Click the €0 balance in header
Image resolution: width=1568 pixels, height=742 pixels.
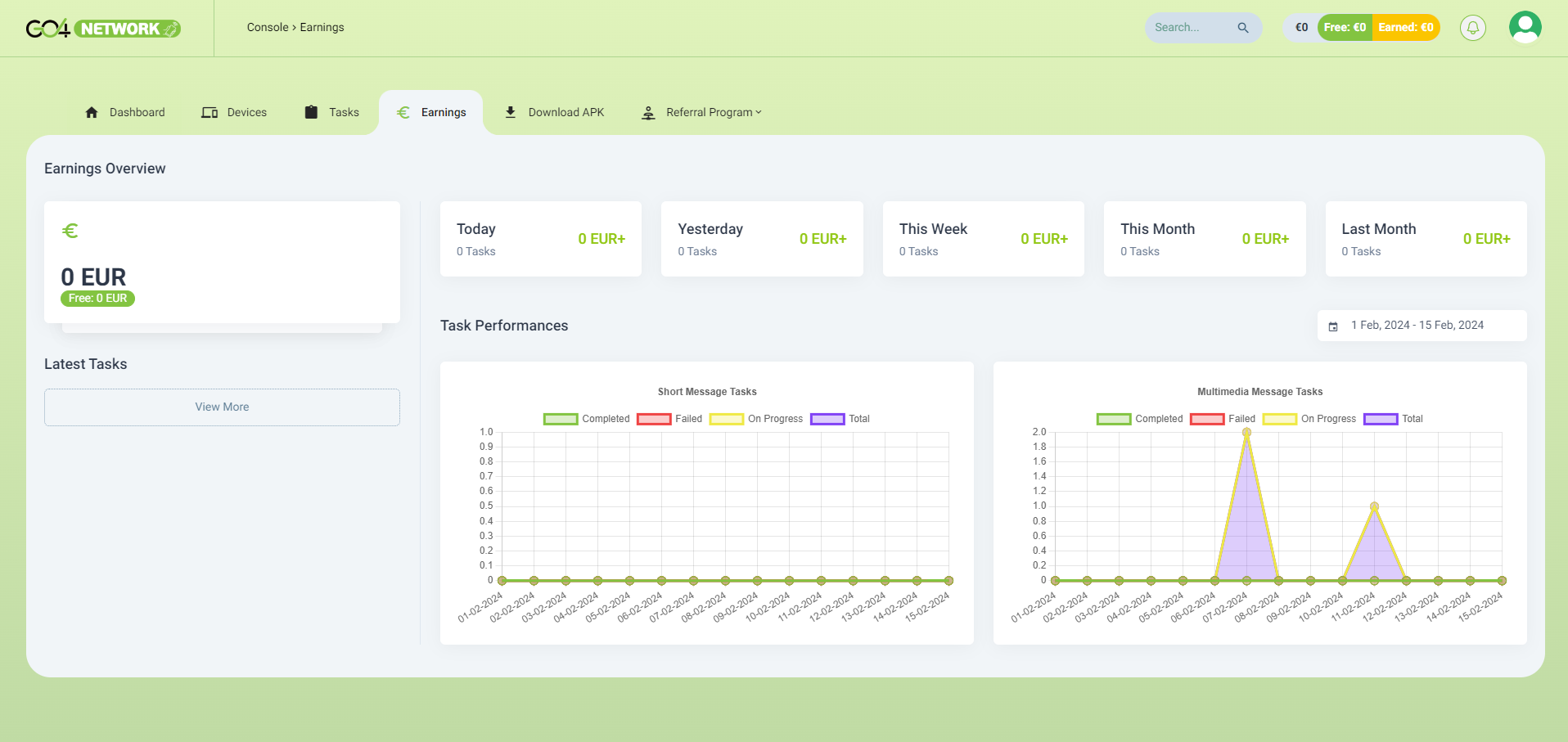coord(1301,27)
